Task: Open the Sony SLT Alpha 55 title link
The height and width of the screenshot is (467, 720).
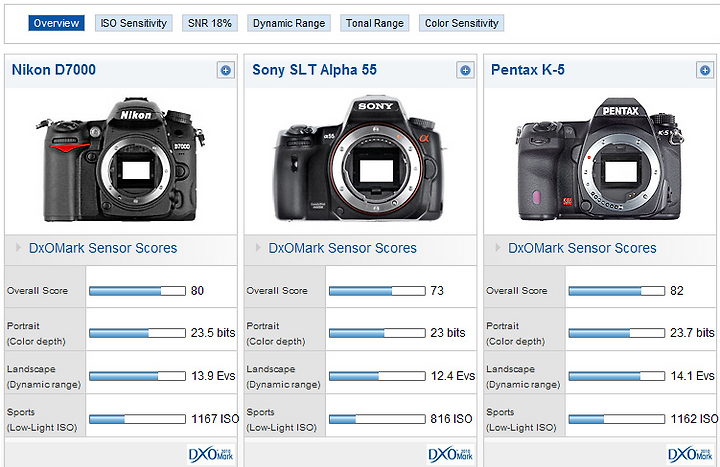Action: click(315, 70)
